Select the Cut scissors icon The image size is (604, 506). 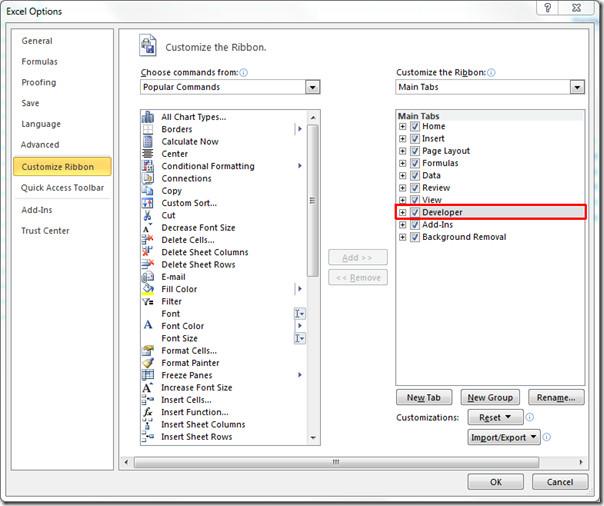148,215
